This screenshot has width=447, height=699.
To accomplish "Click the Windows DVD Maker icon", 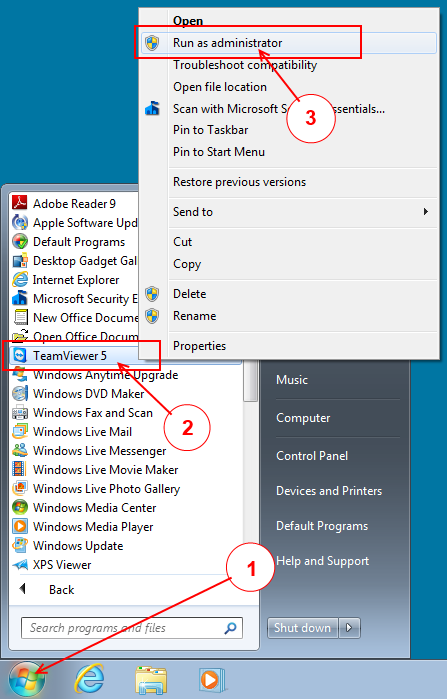I will coord(20,394).
